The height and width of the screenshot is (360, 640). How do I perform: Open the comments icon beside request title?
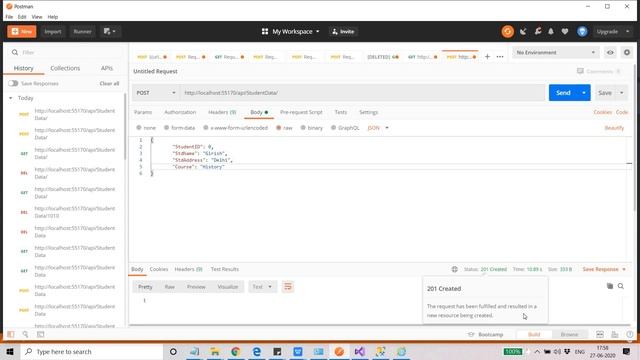pos(580,71)
